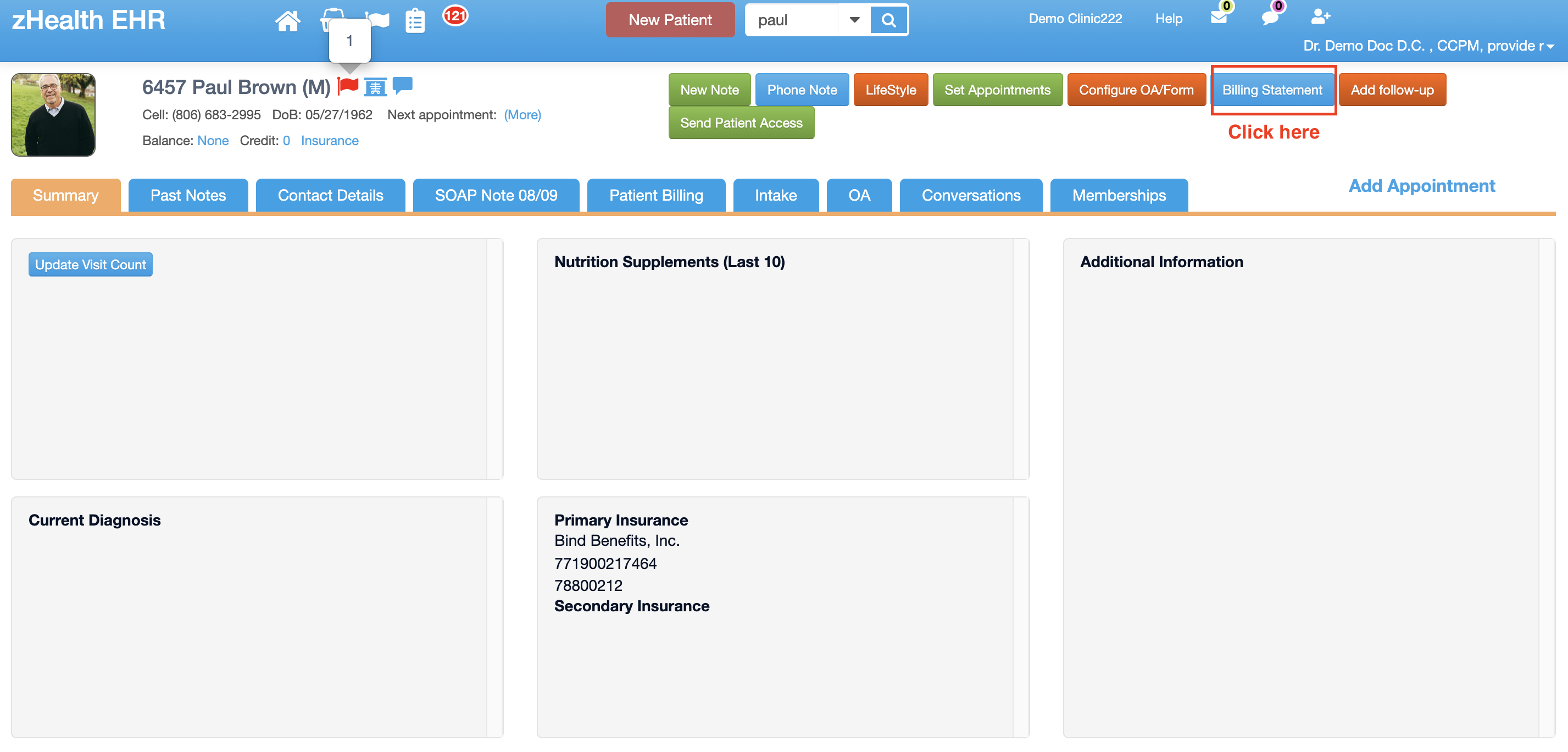Click the Update Visit Count button
The width and height of the screenshot is (1568, 752).
click(90, 265)
